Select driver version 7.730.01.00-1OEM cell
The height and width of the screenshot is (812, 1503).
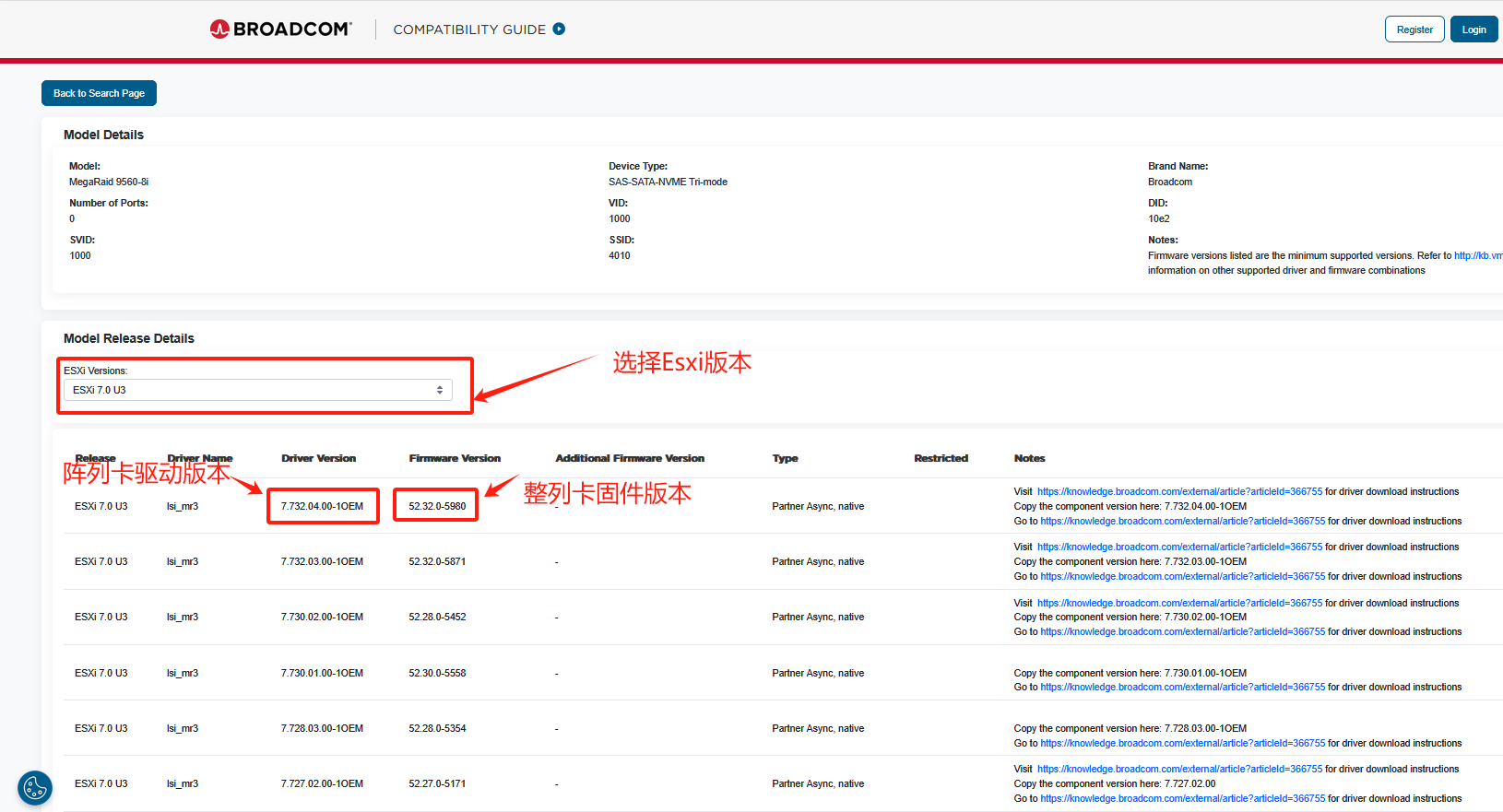coord(322,674)
